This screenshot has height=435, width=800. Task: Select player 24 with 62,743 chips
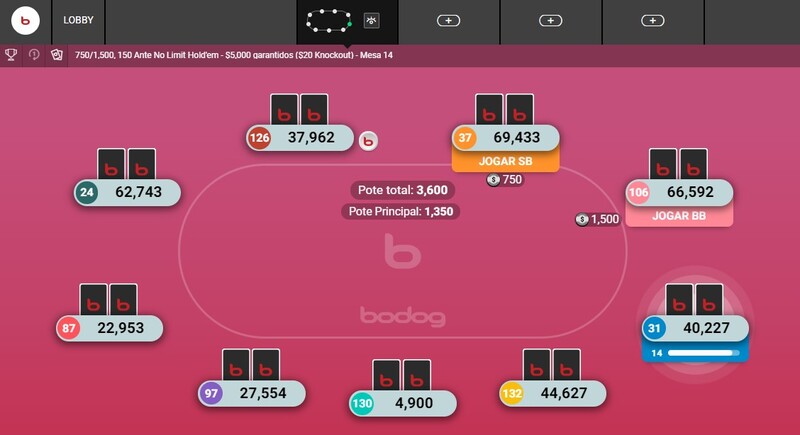pyautogui.click(x=127, y=192)
